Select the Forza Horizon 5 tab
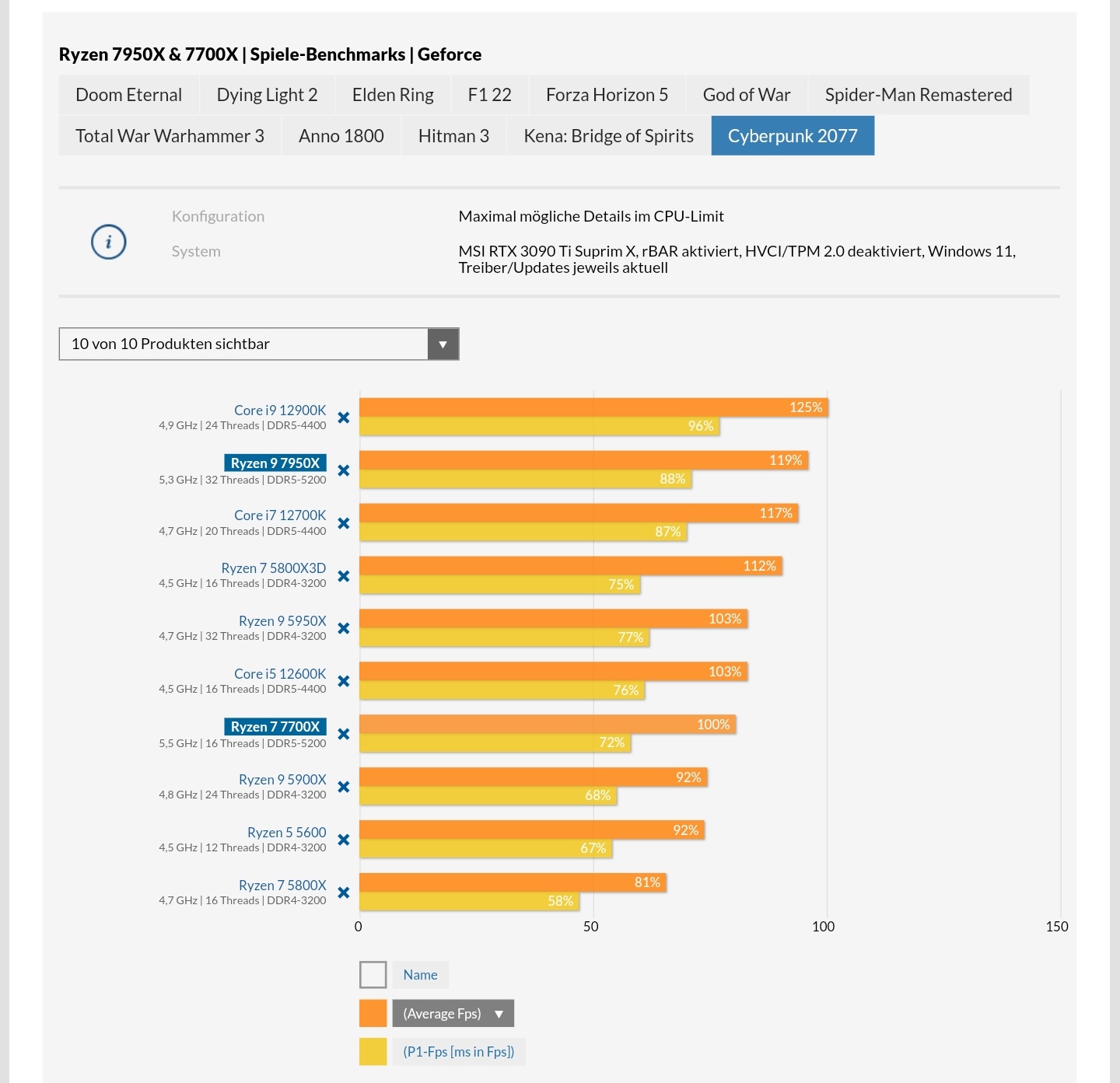1120x1083 pixels. point(607,95)
